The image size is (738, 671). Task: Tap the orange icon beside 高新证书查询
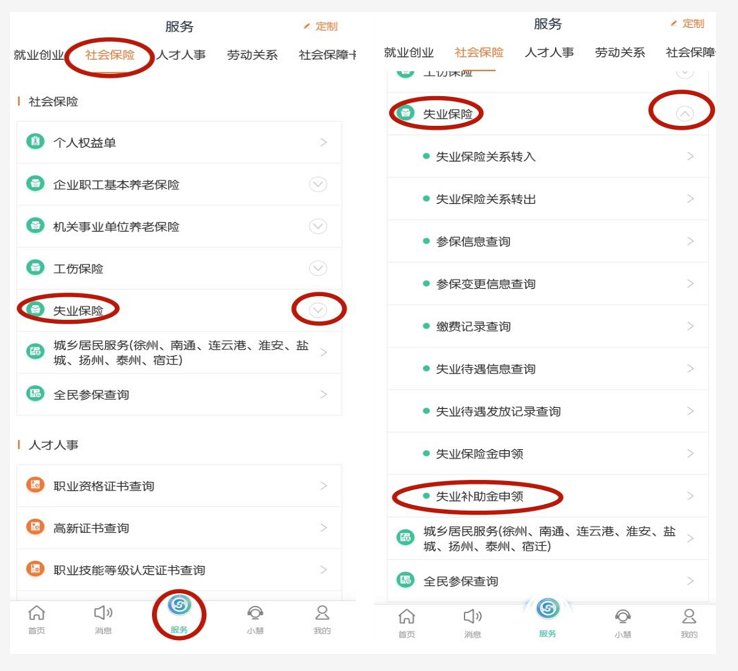35,527
